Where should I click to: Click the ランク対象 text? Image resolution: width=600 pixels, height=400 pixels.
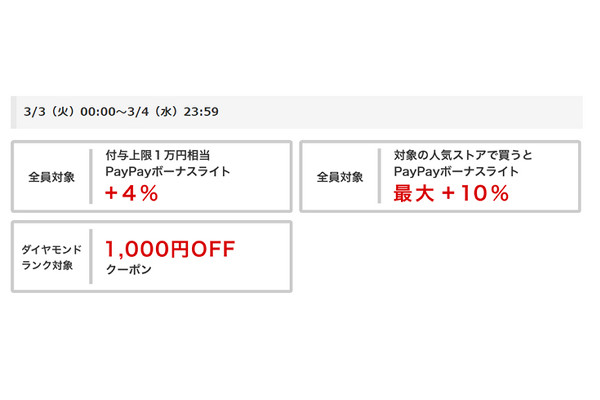(51, 265)
